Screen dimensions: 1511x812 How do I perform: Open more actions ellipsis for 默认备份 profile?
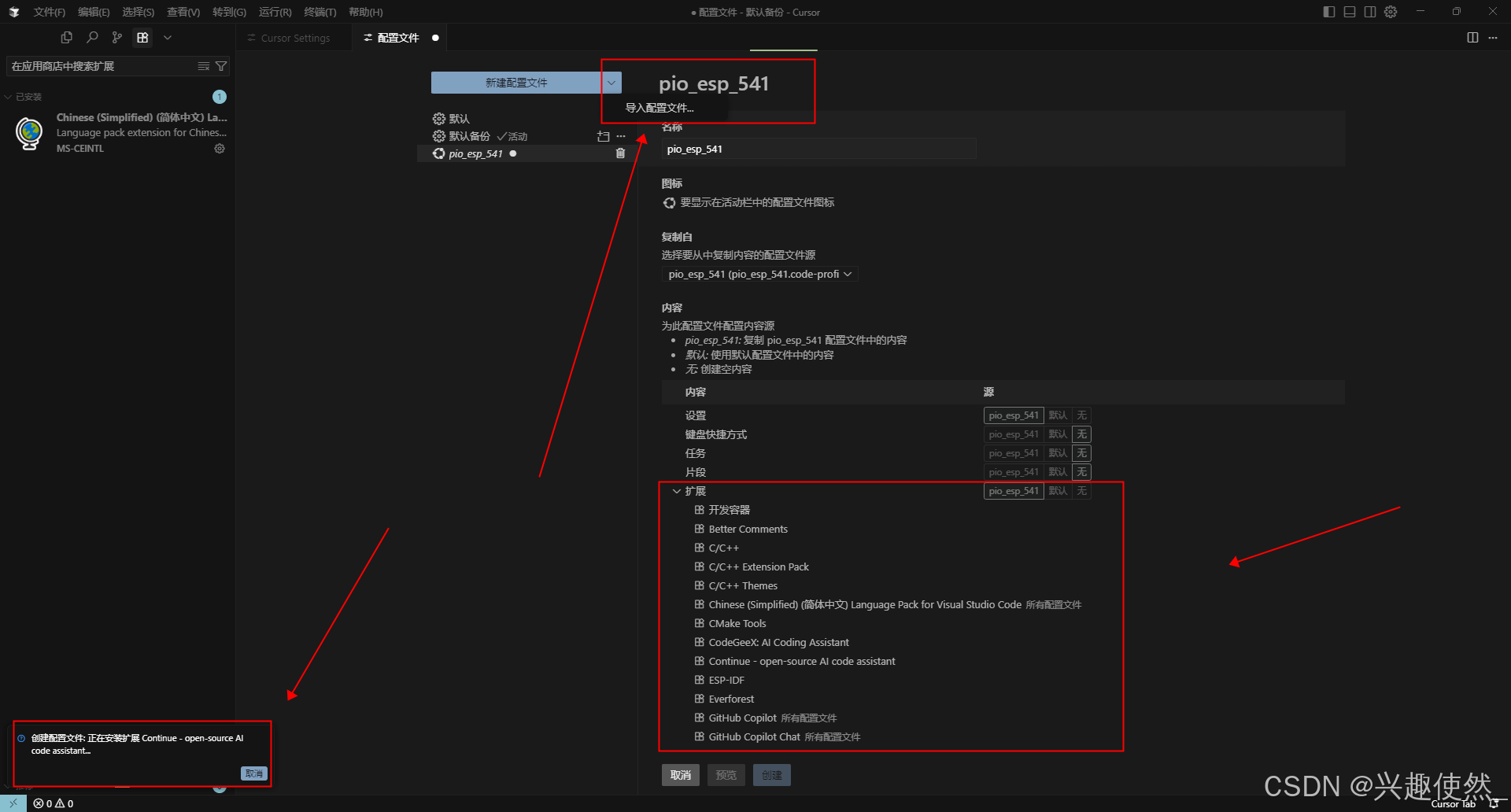pos(621,136)
